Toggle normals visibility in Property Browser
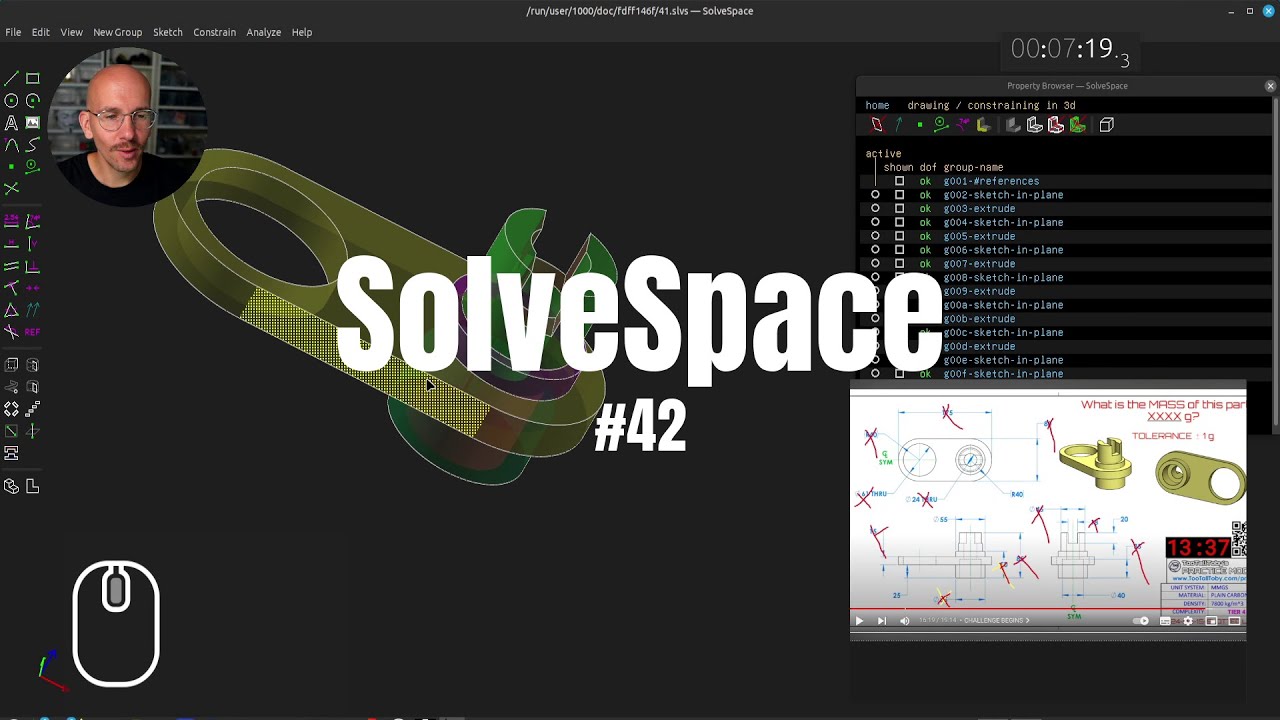1280x720 pixels. click(x=898, y=125)
